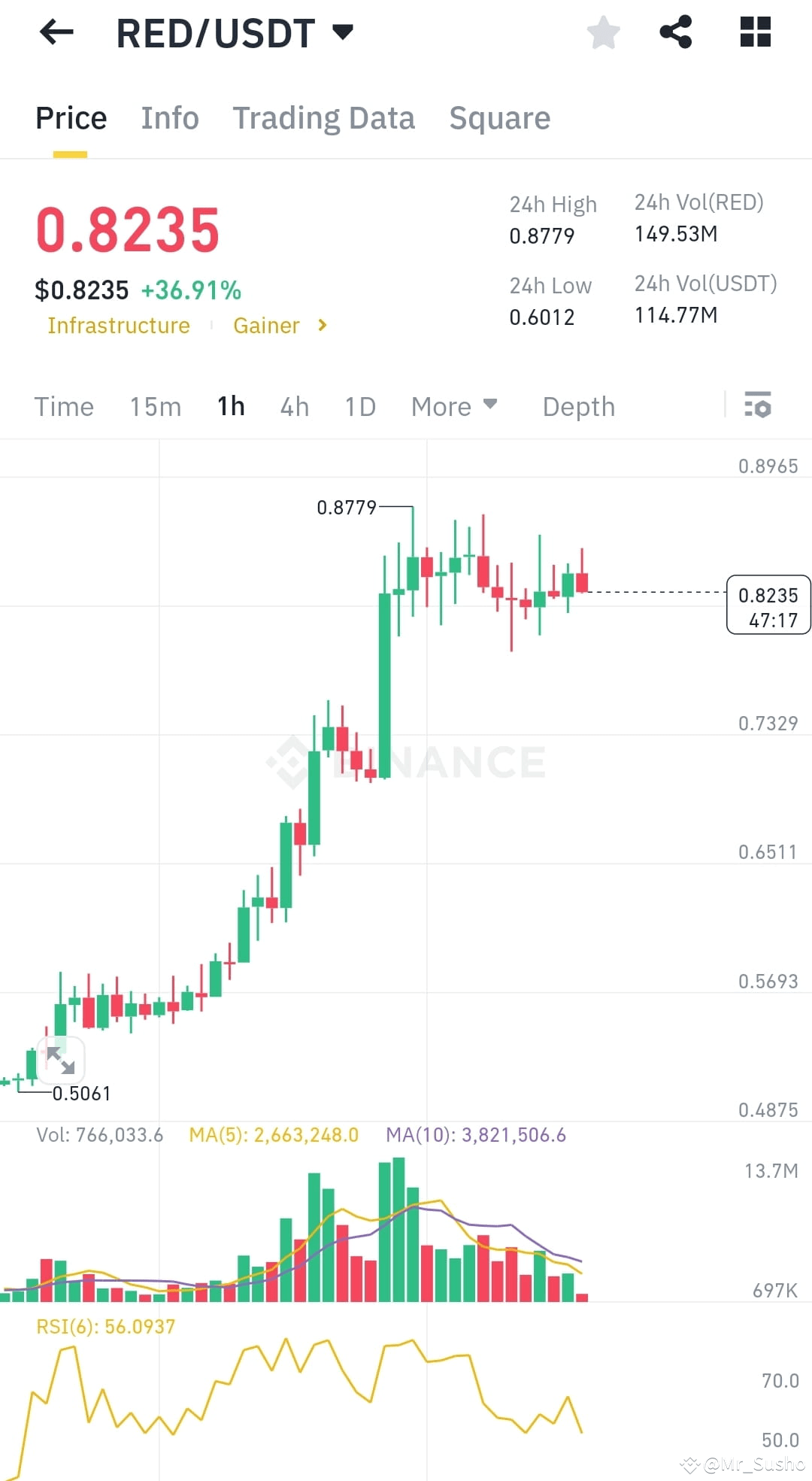Screen dimensions: 812x1481
Task: Select the Time chart view
Action: [64, 406]
